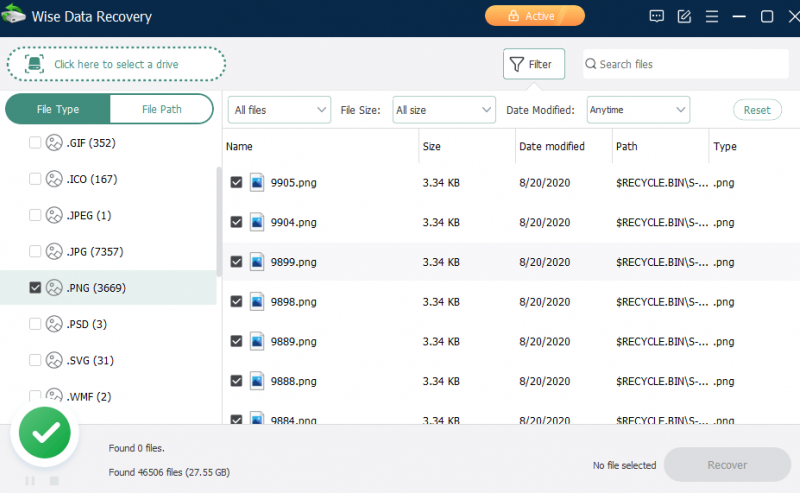Open the Date Modified Anytime dropdown
This screenshot has height=493, width=800.
[638, 110]
